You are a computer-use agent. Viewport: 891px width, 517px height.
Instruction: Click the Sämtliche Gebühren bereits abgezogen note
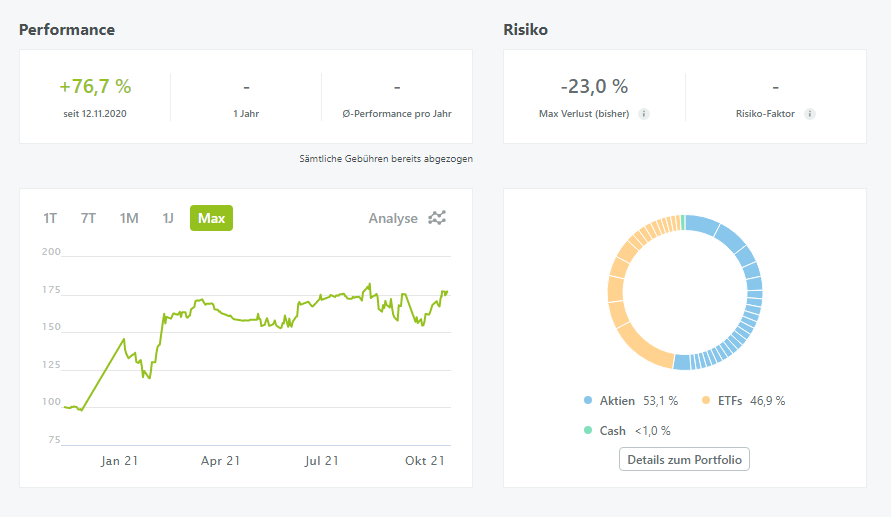(x=386, y=158)
